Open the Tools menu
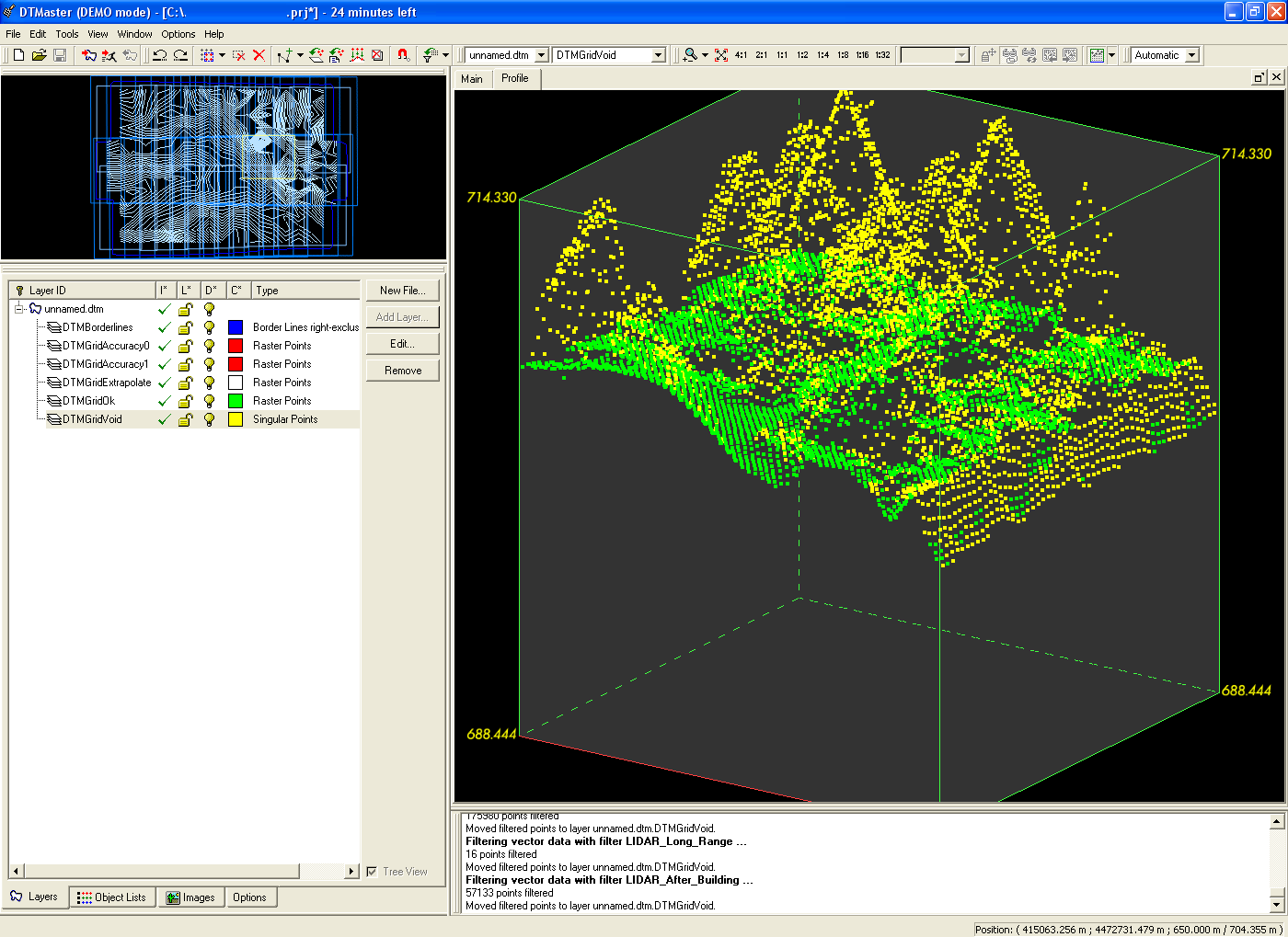The width and height of the screenshot is (1288, 937). 67,34
